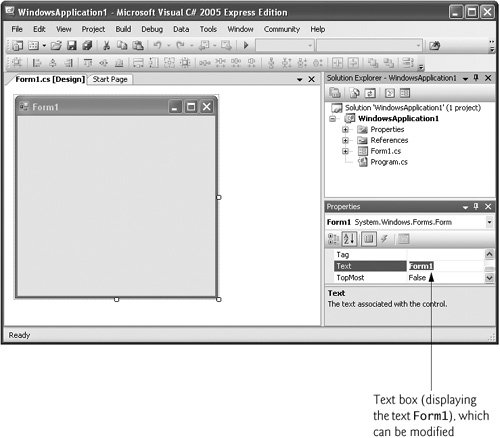Open the platform selection combo box

369,45
